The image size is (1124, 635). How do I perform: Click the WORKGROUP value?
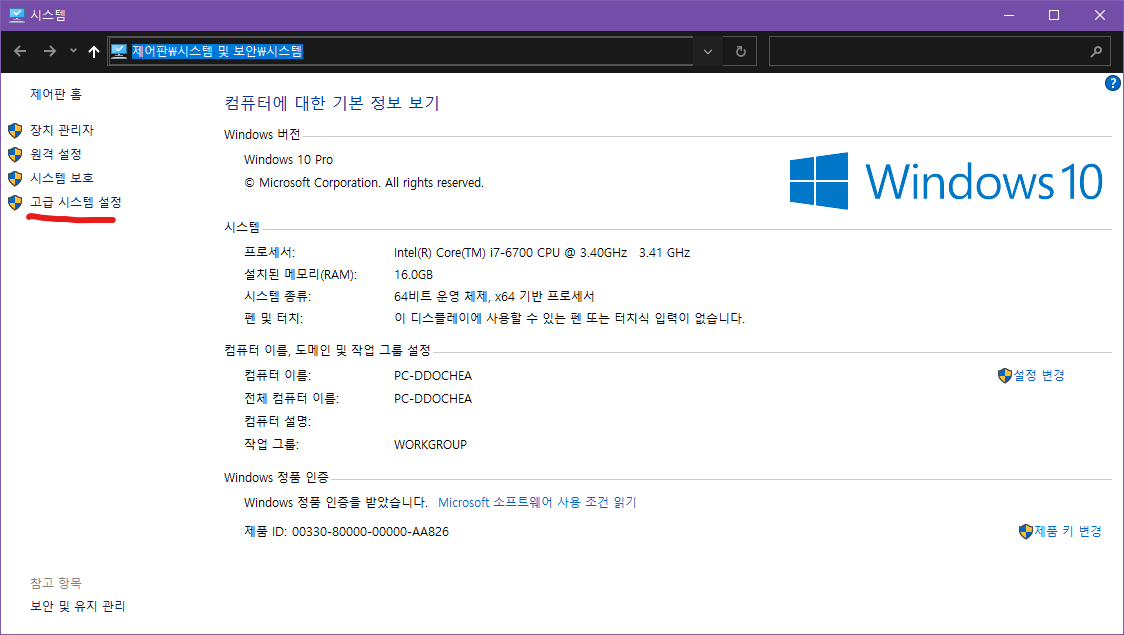[x=430, y=444]
